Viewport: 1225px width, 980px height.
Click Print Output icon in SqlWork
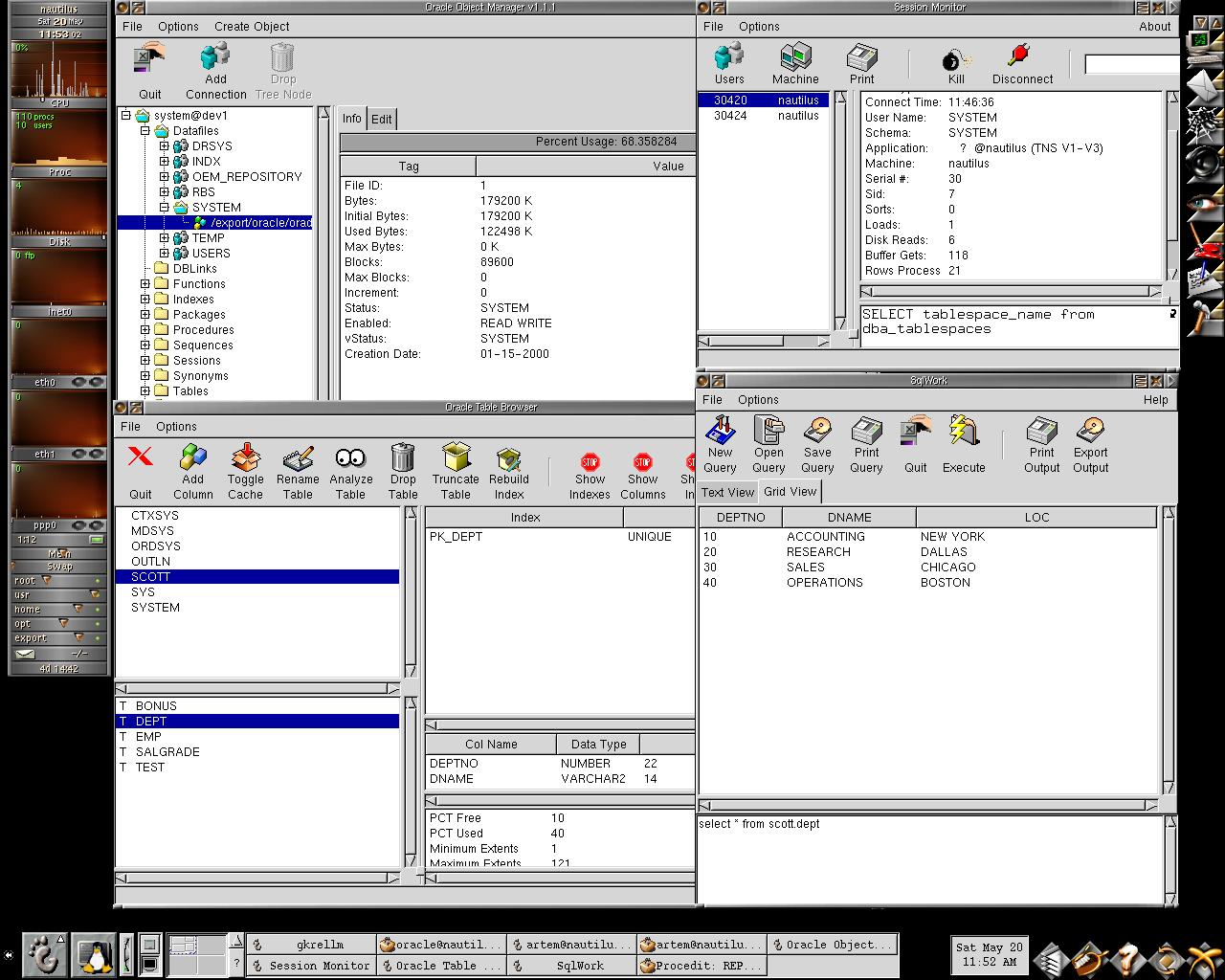pos(1041,431)
